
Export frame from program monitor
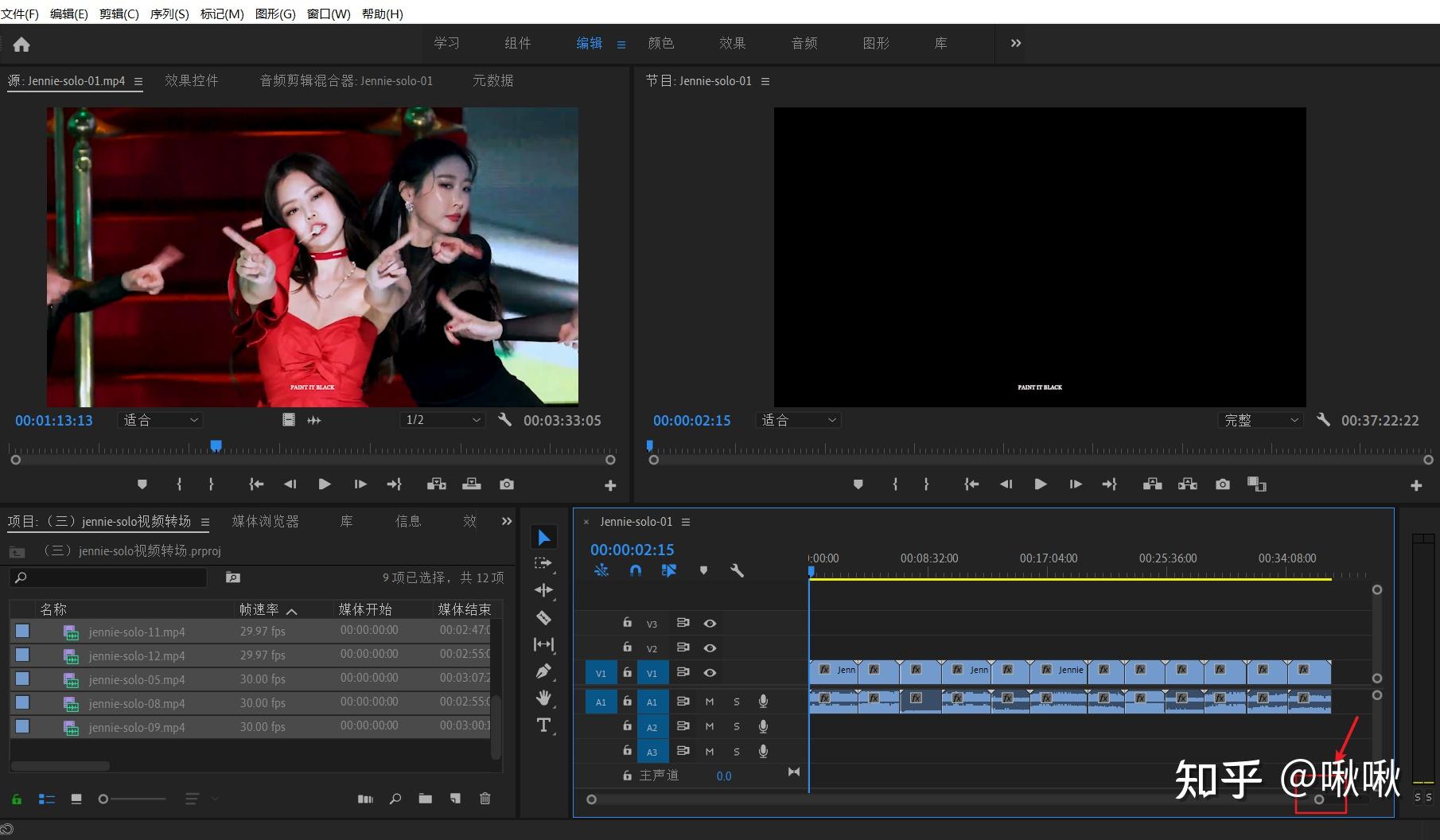pos(1223,484)
